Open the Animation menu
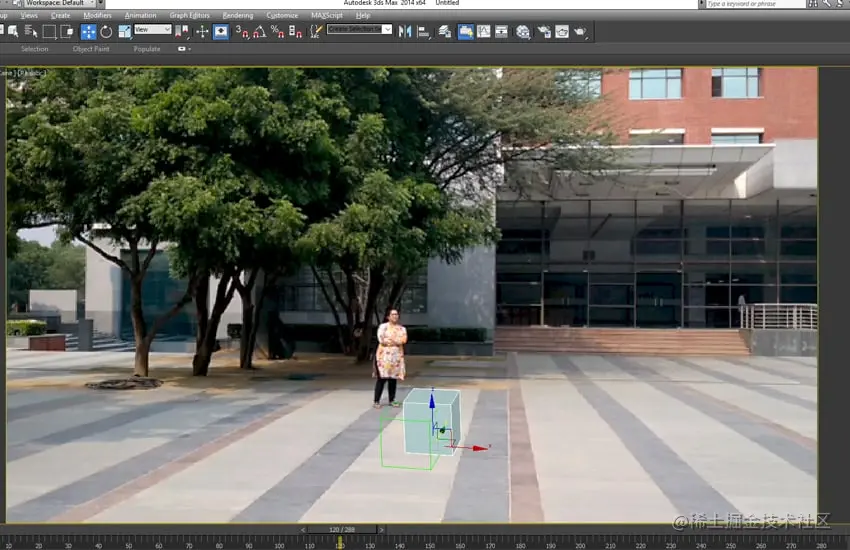Image resolution: width=850 pixels, height=550 pixels. 140,15
